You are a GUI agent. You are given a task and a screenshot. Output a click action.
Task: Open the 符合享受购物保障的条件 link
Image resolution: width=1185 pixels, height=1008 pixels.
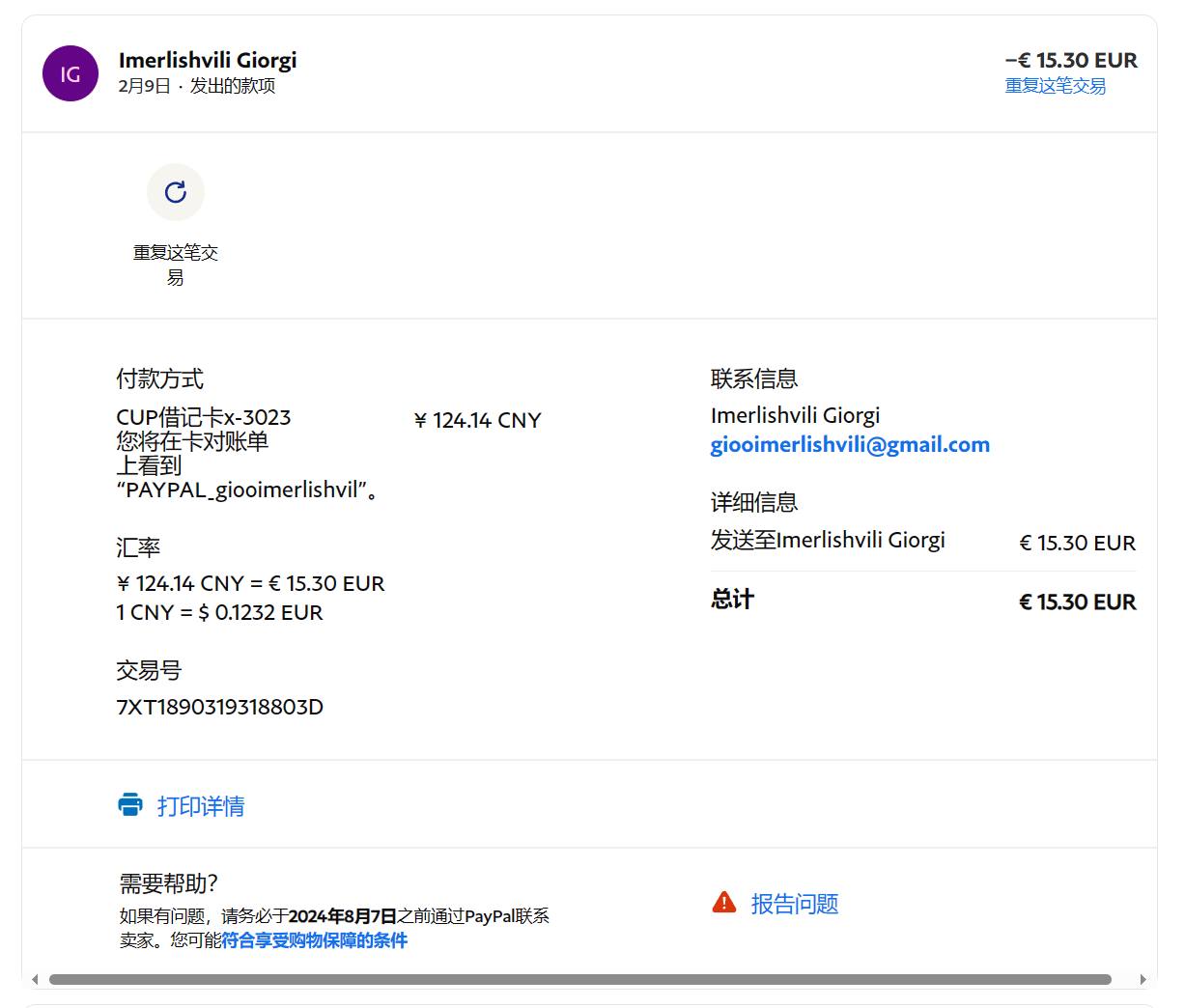tap(314, 940)
